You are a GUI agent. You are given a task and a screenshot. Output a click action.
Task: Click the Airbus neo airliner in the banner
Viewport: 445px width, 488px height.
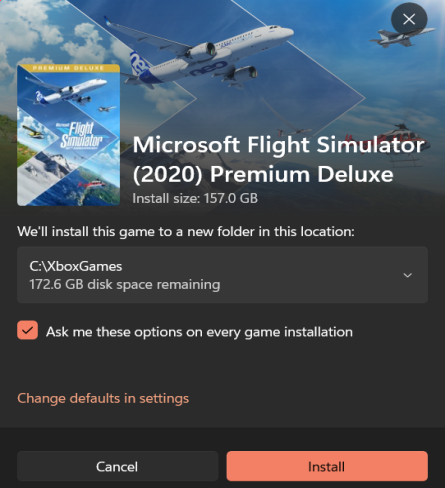point(200,52)
